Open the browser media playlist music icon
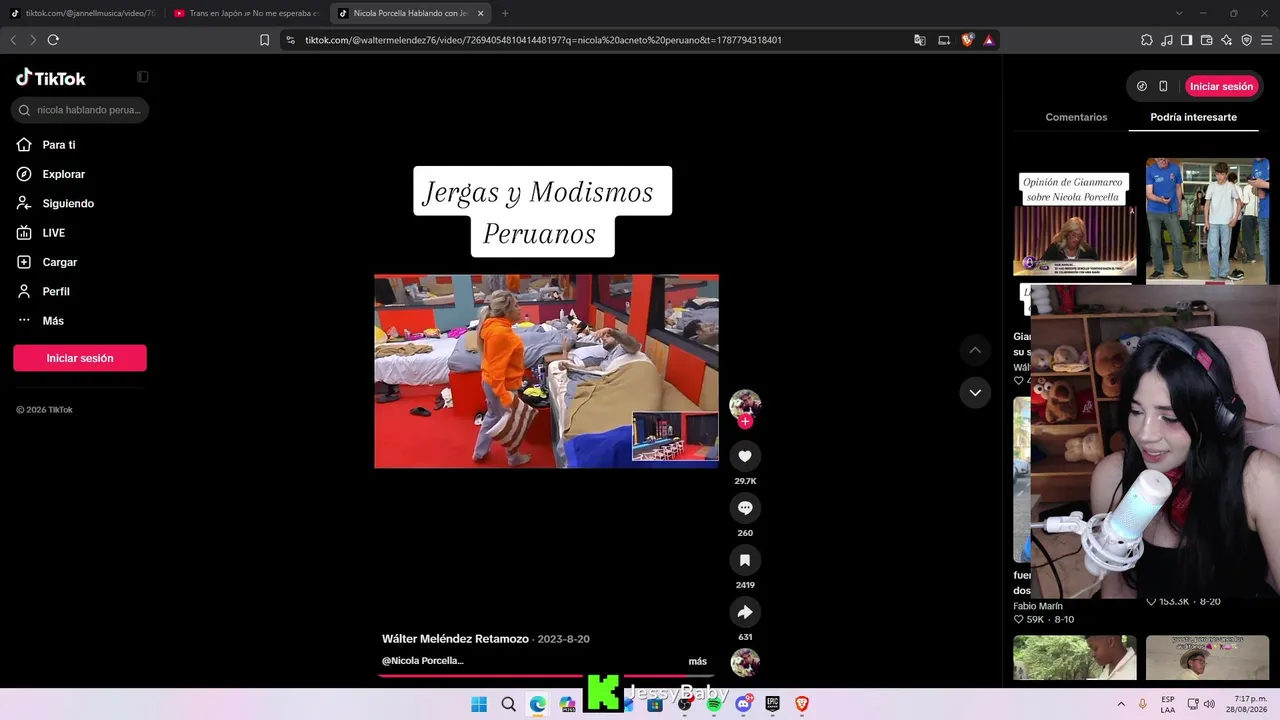This screenshot has width=1280, height=720. (1167, 40)
